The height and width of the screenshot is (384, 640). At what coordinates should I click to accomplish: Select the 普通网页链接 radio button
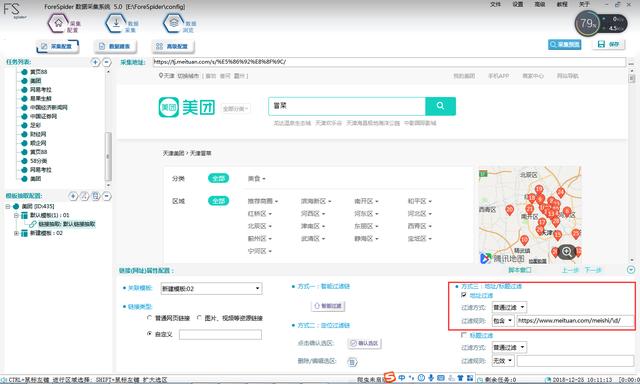pos(149,317)
